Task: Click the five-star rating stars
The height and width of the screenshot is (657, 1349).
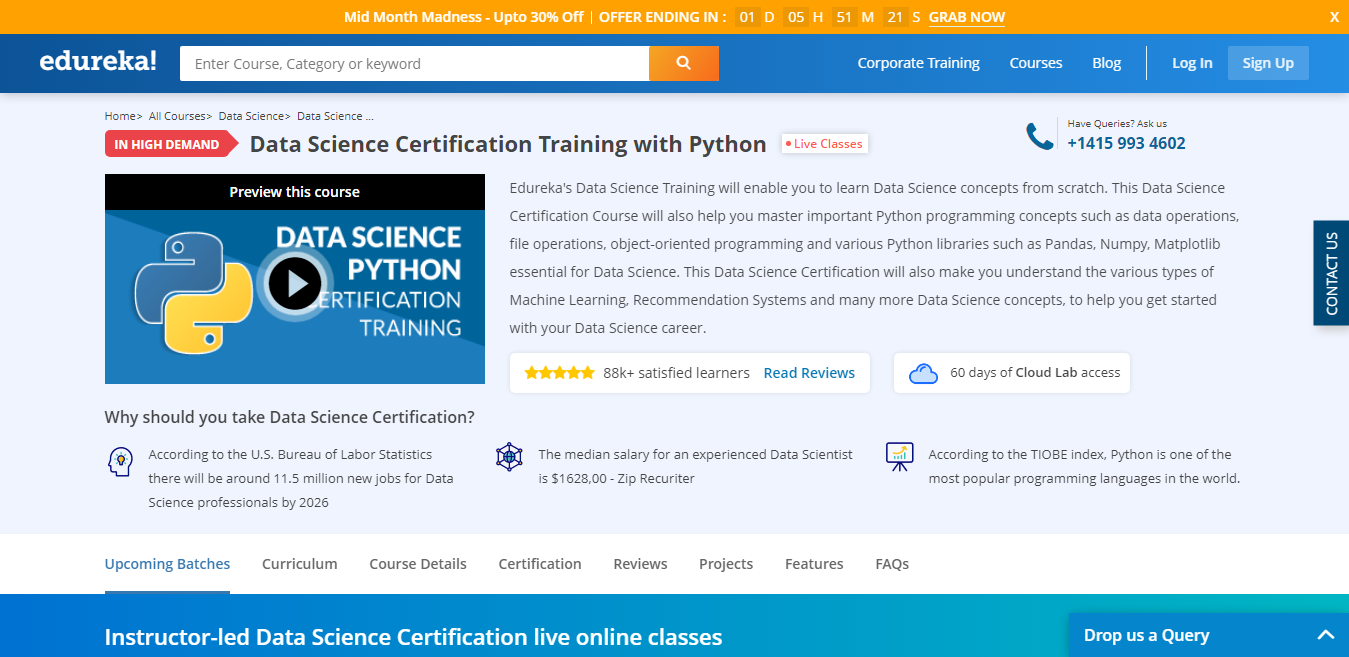Action: [x=559, y=371]
